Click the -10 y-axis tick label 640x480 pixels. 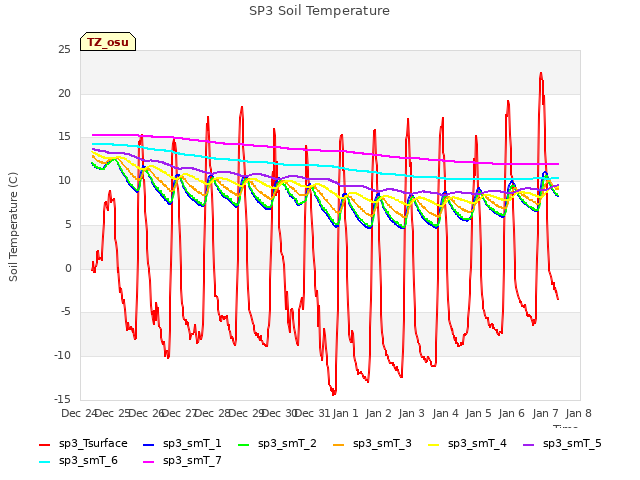62,356
